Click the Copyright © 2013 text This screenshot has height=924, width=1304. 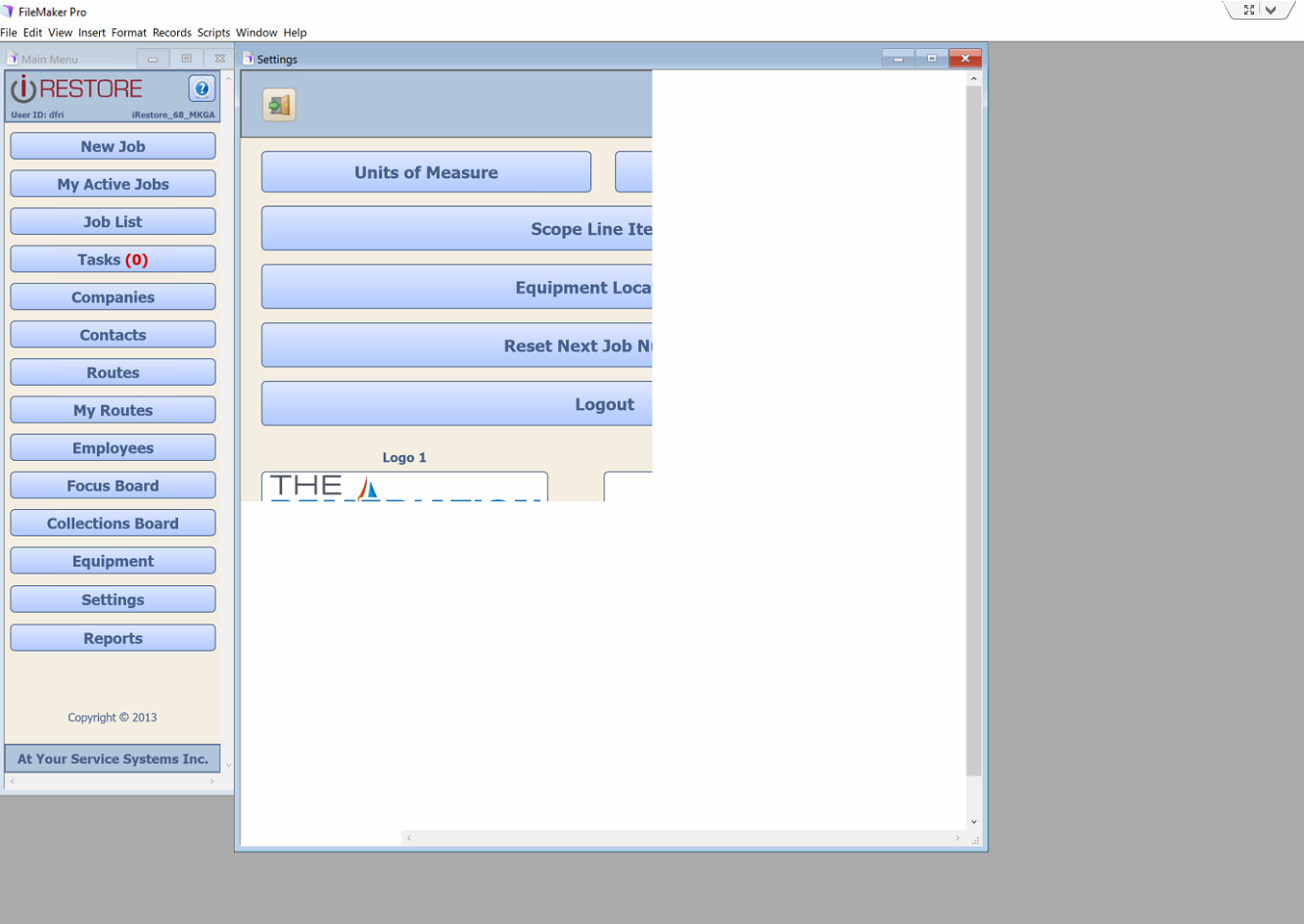[113, 717]
